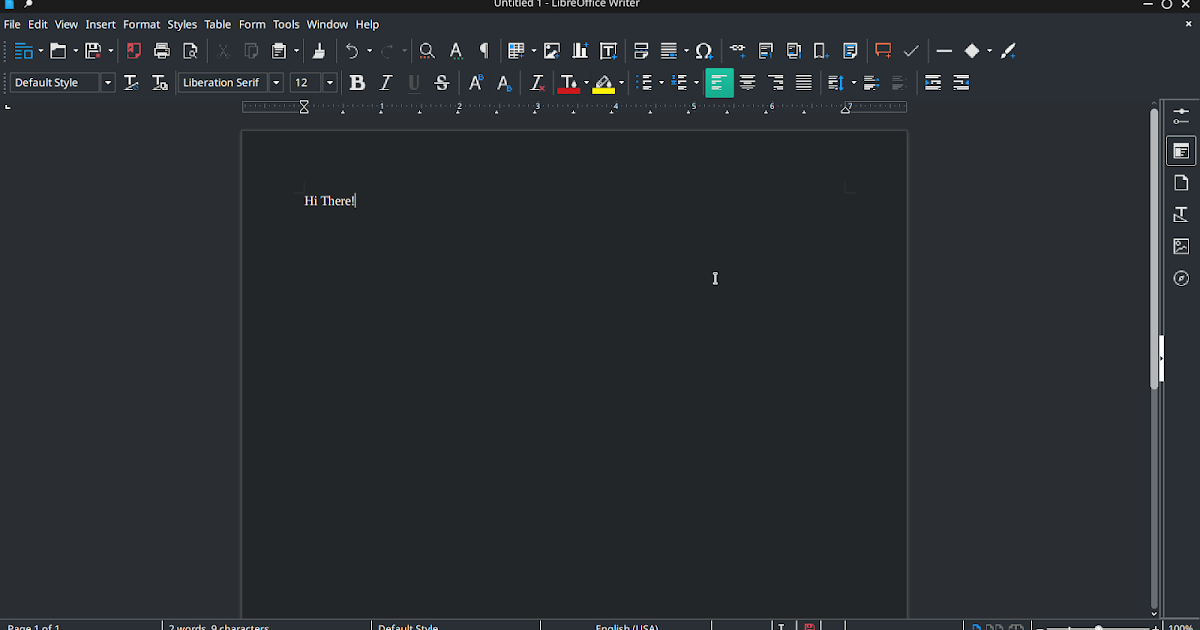This screenshot has height=630, width=1200.
Task: Toggle formatting marks visibility
Action: click(x=484, y=51)
